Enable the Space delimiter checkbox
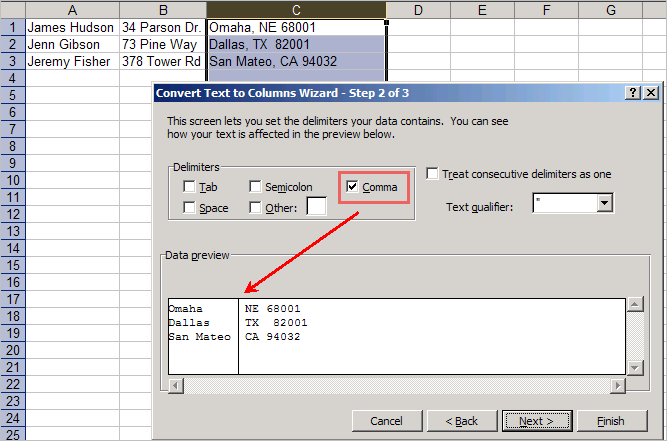The width and height of the screenshot is (667, 441). coord(190,208)
